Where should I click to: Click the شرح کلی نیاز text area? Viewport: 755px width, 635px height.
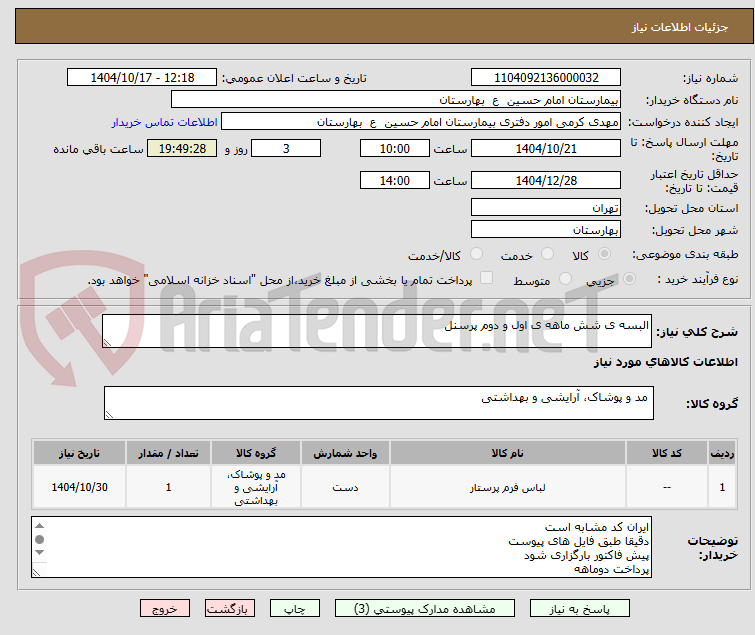click(x=377, y=331)
